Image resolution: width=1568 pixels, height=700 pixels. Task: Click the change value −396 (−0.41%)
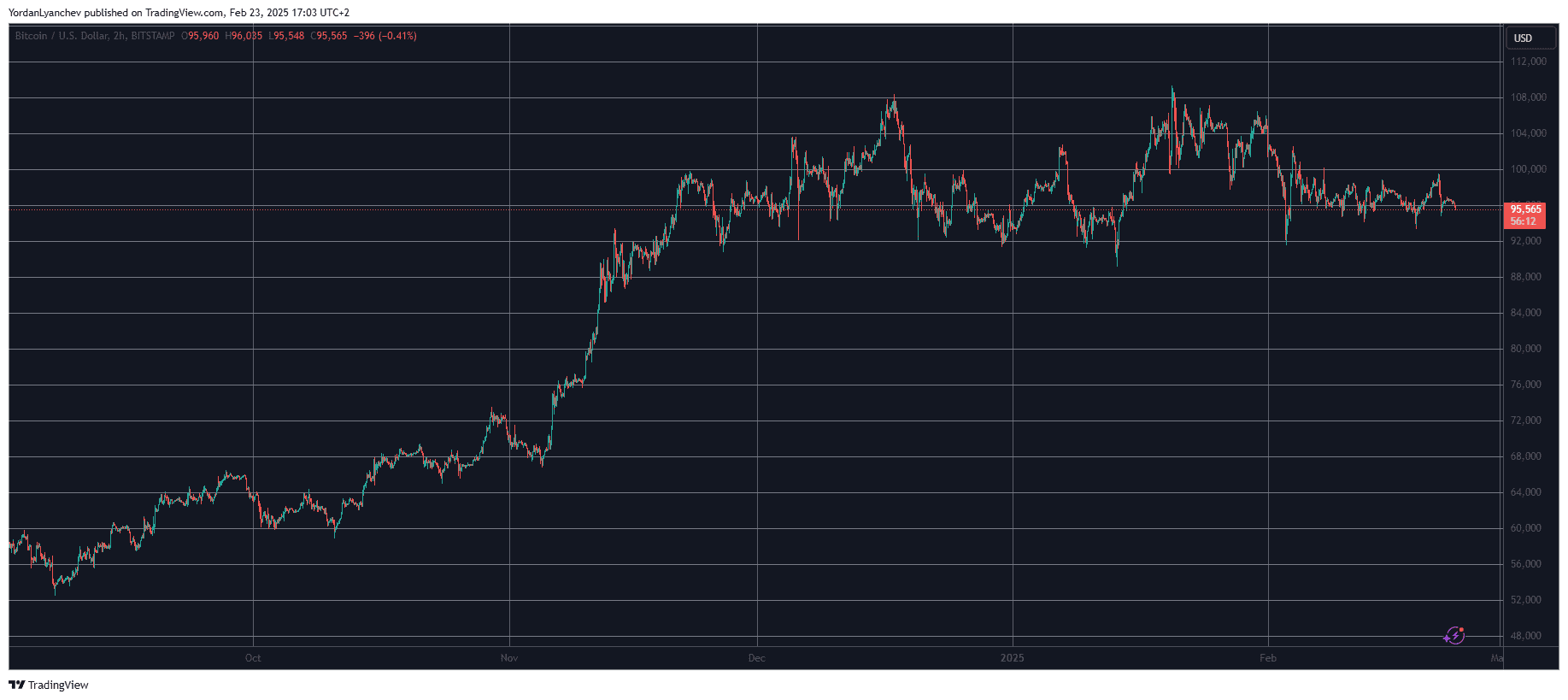point(385,36)
